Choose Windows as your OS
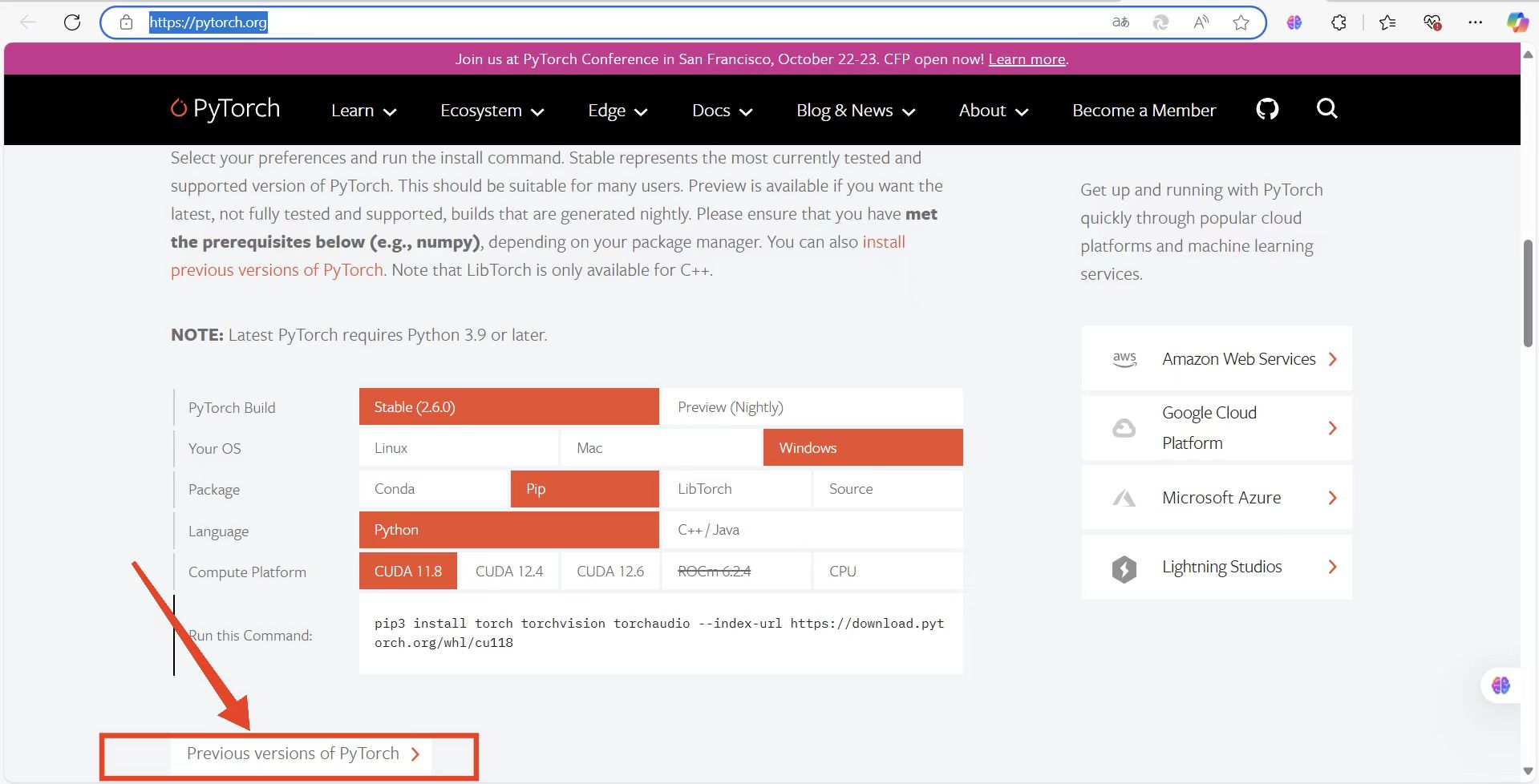Viewport: 1539px width, 784px height. point(863,448)
